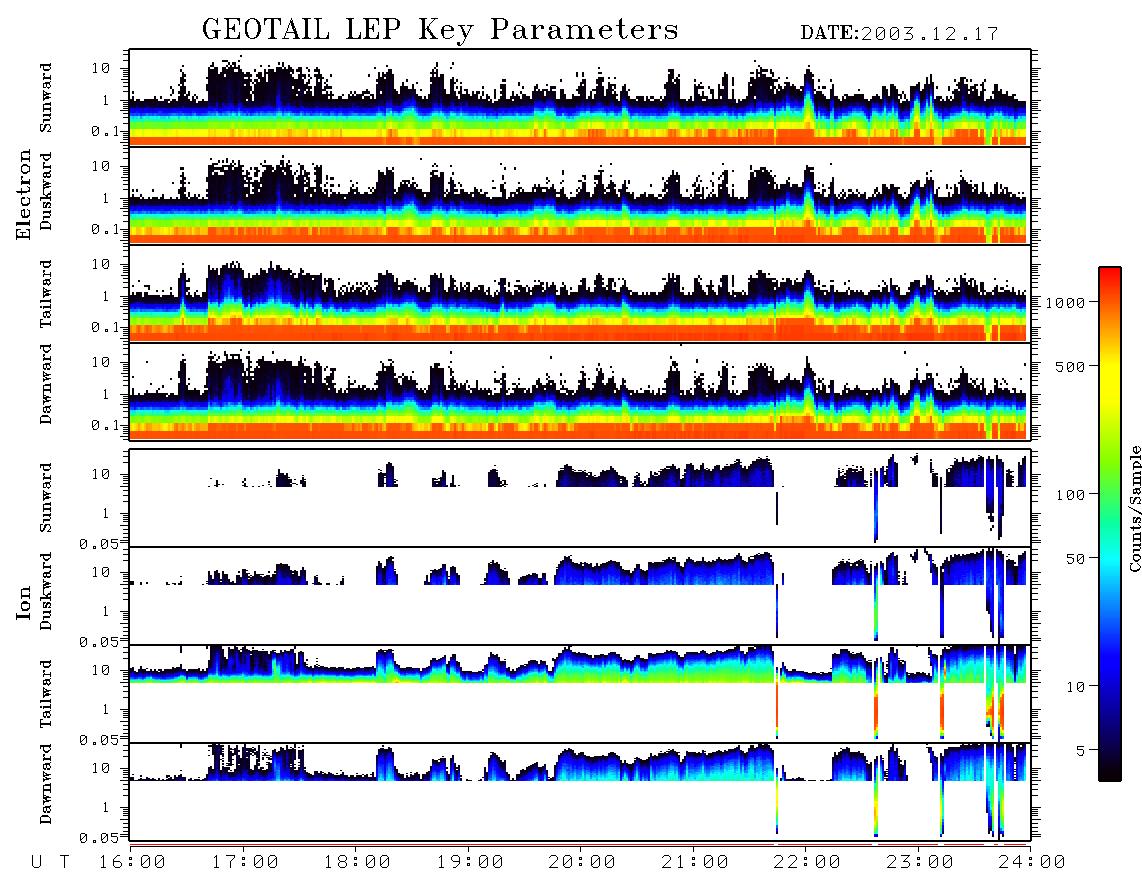The height and width of the screenshot is (880, 1142).
Task: Select the "22:00" time tick label
Action: tap(807, 863)
